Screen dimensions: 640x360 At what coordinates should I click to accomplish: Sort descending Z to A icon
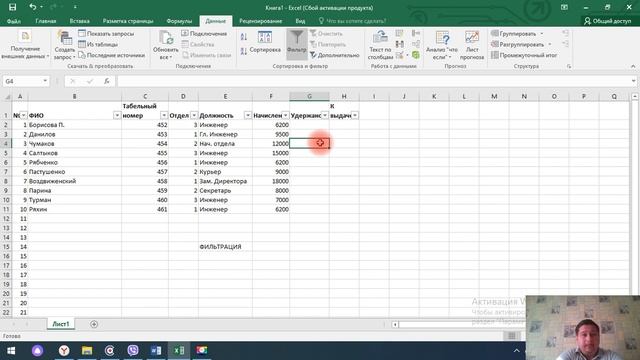244,51
